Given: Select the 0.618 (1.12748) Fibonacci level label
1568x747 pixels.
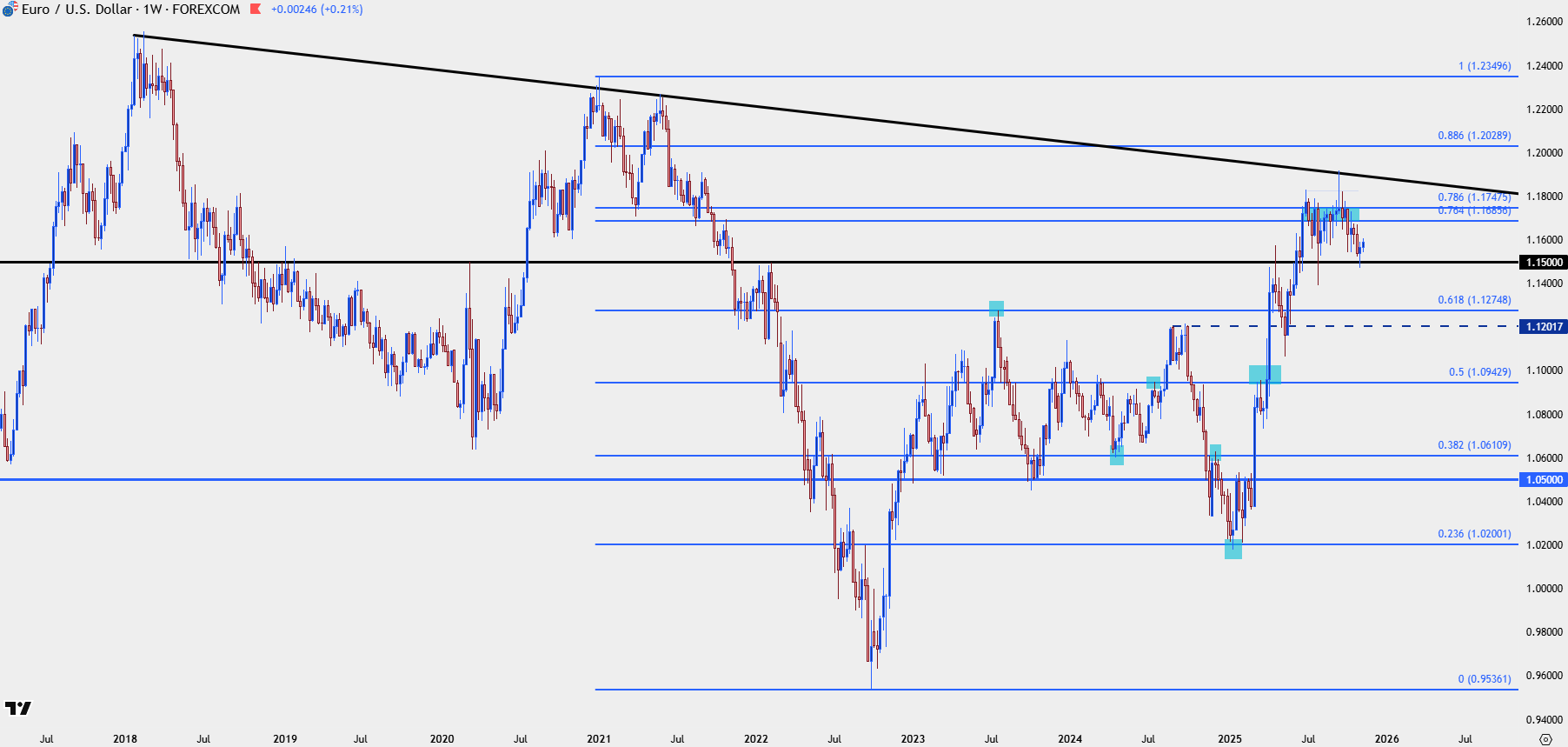Looking at the screenshot, I should click(x=1474, y=300).
